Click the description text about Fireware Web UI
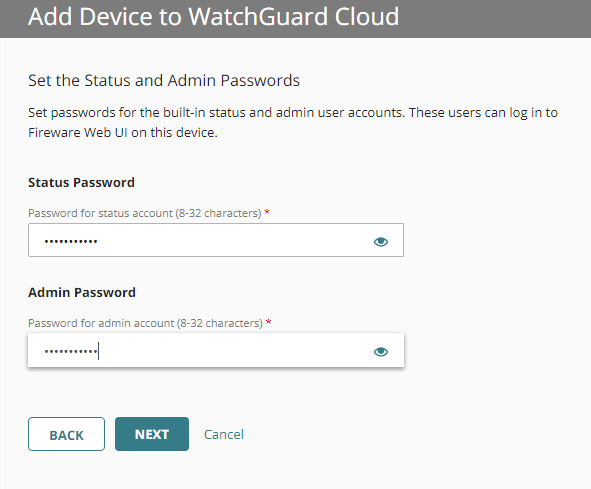Image resolution: width=591 pixels, height=489 pixels. 293,123
